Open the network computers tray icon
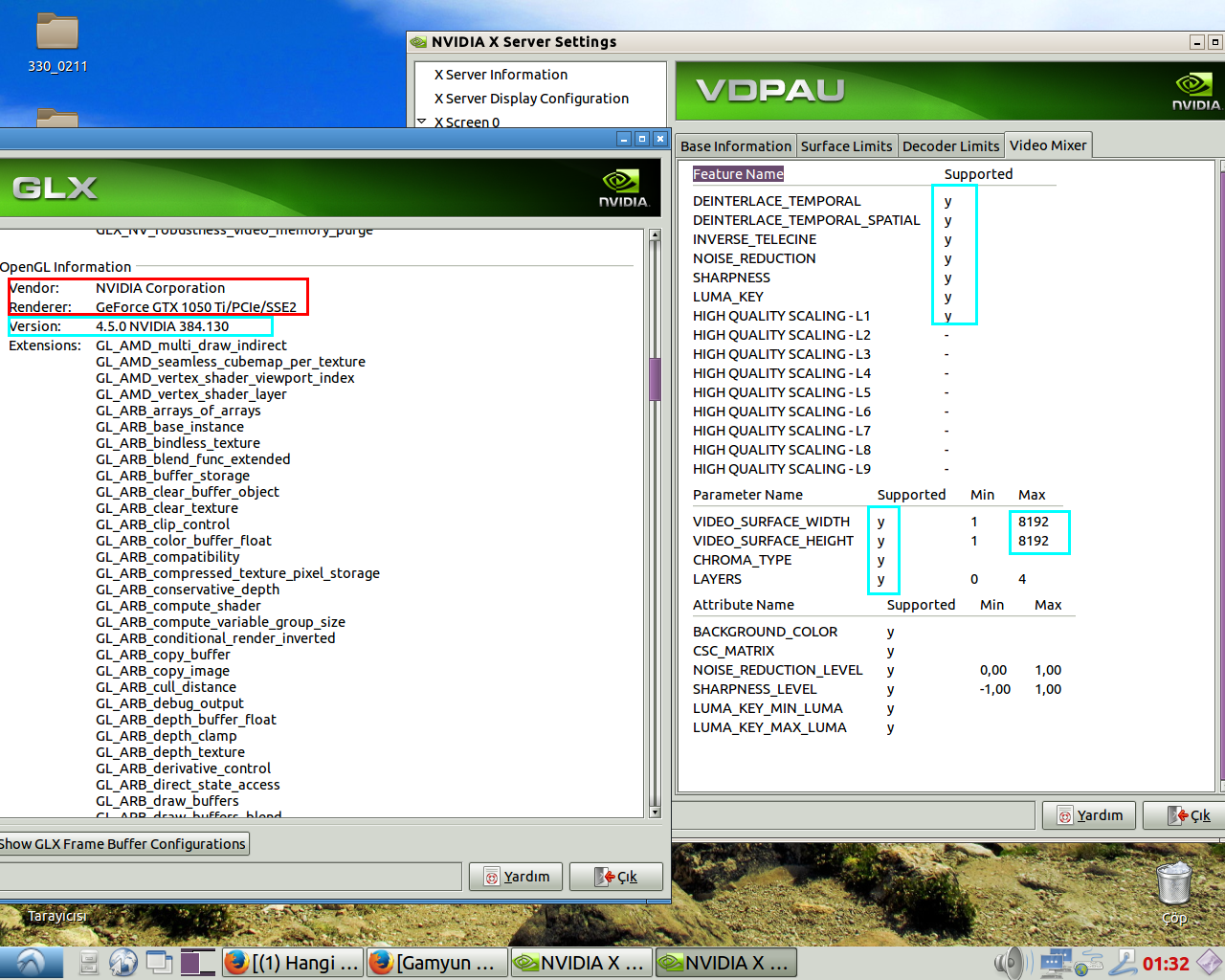1225x980 pixels. (1055, 963)
